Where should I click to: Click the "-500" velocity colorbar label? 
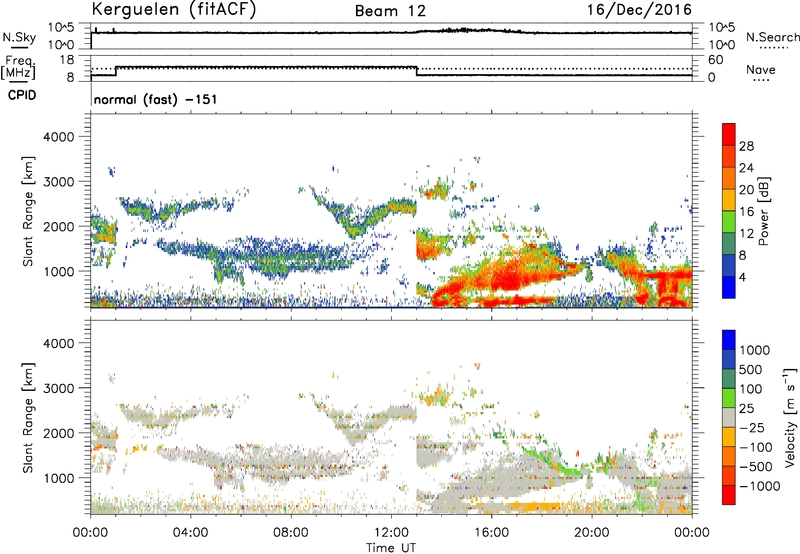[755, 467]
